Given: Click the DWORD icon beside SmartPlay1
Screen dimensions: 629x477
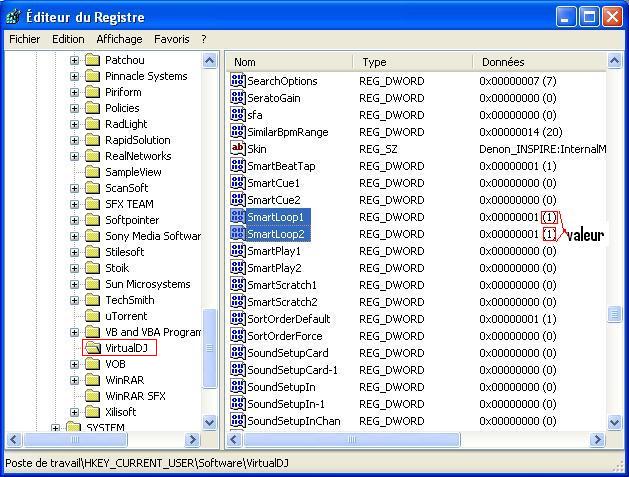Looking at the screenshot, I should click(237, 251).
